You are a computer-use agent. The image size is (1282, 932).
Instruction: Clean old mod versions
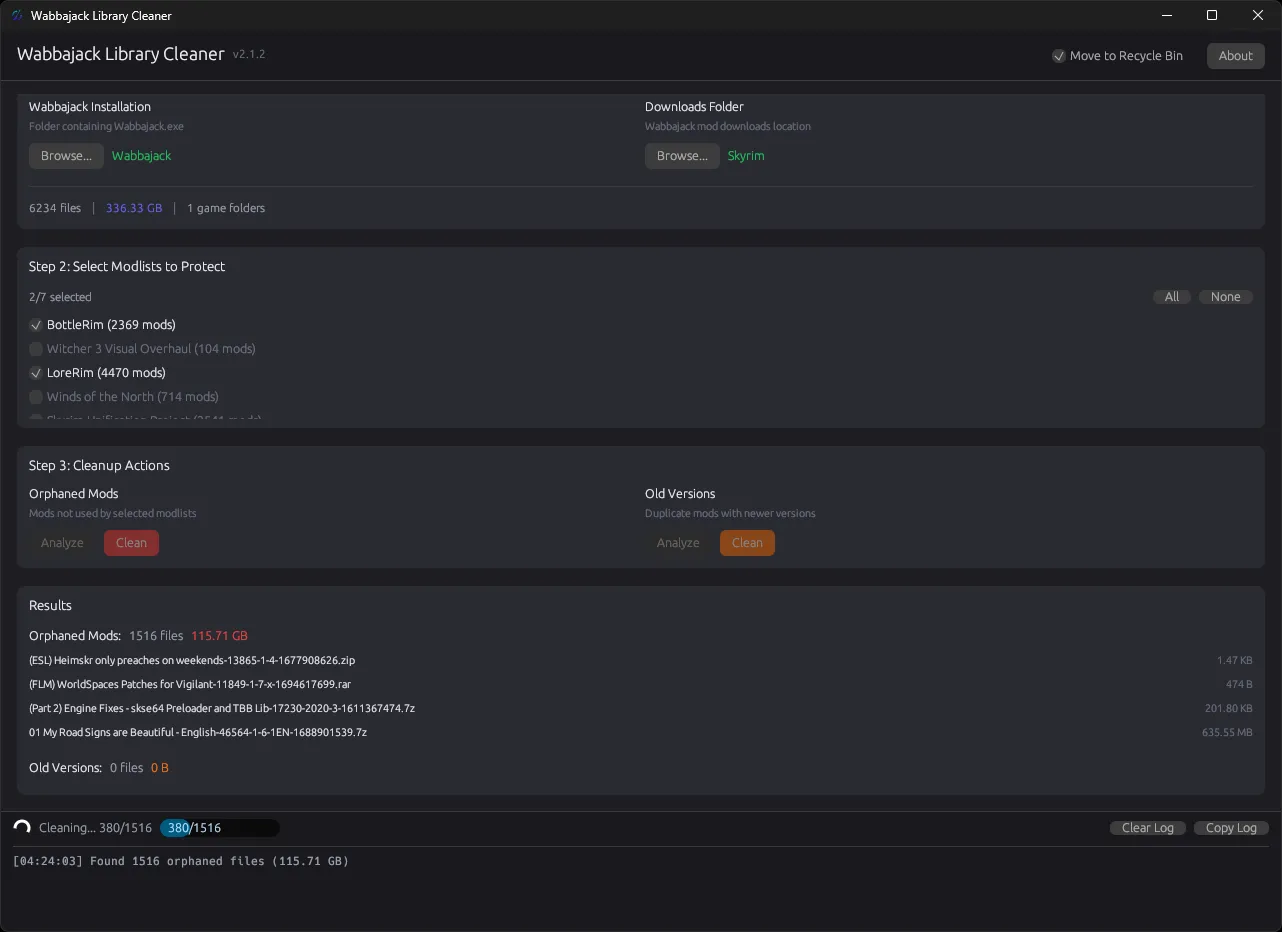click(x=747, y=542)
